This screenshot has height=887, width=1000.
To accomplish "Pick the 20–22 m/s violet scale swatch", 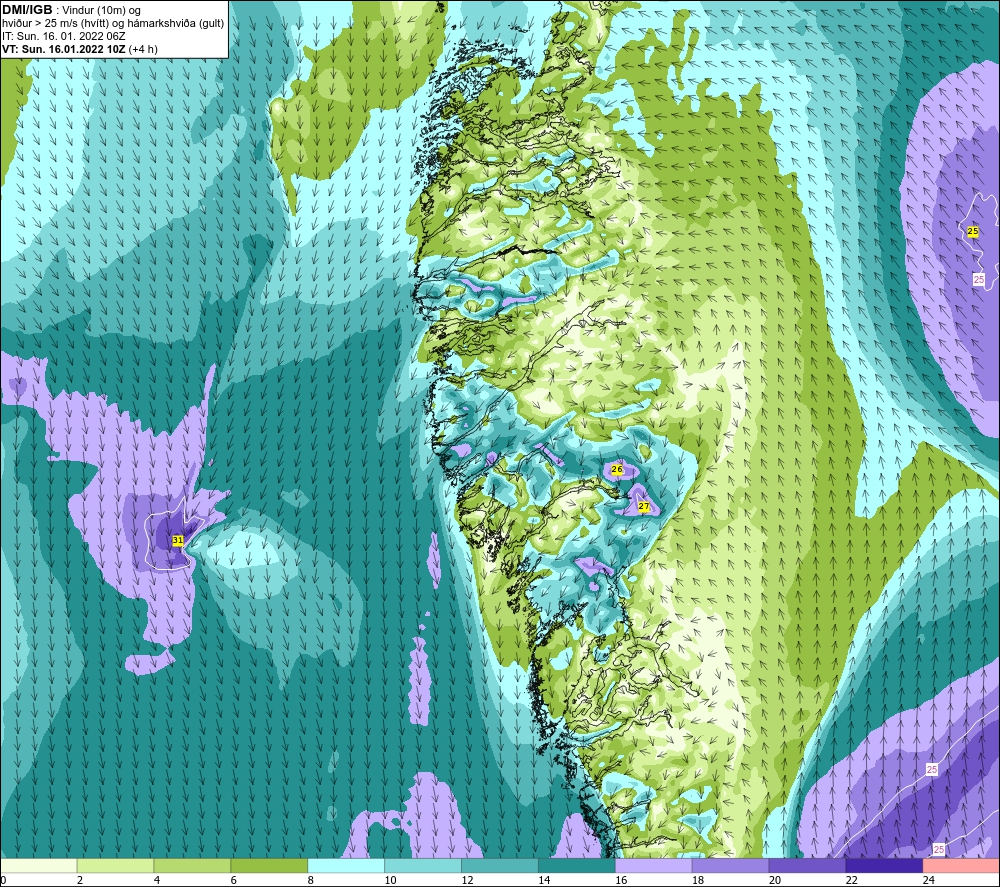I will 807,865.
